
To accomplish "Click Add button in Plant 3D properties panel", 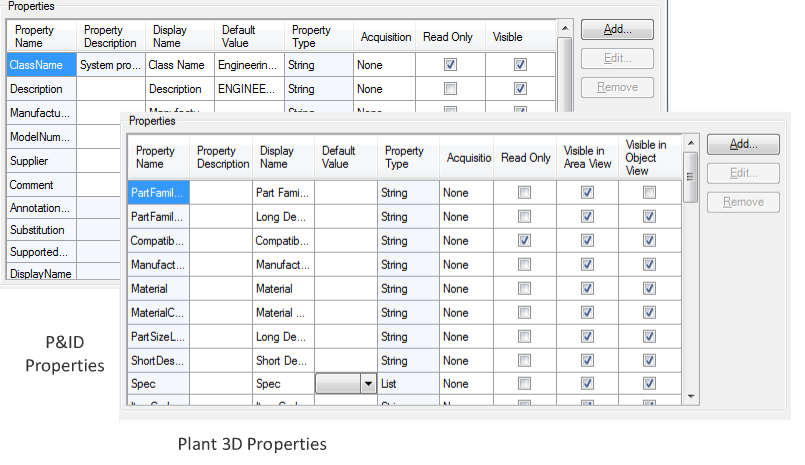I will [743, 144].
